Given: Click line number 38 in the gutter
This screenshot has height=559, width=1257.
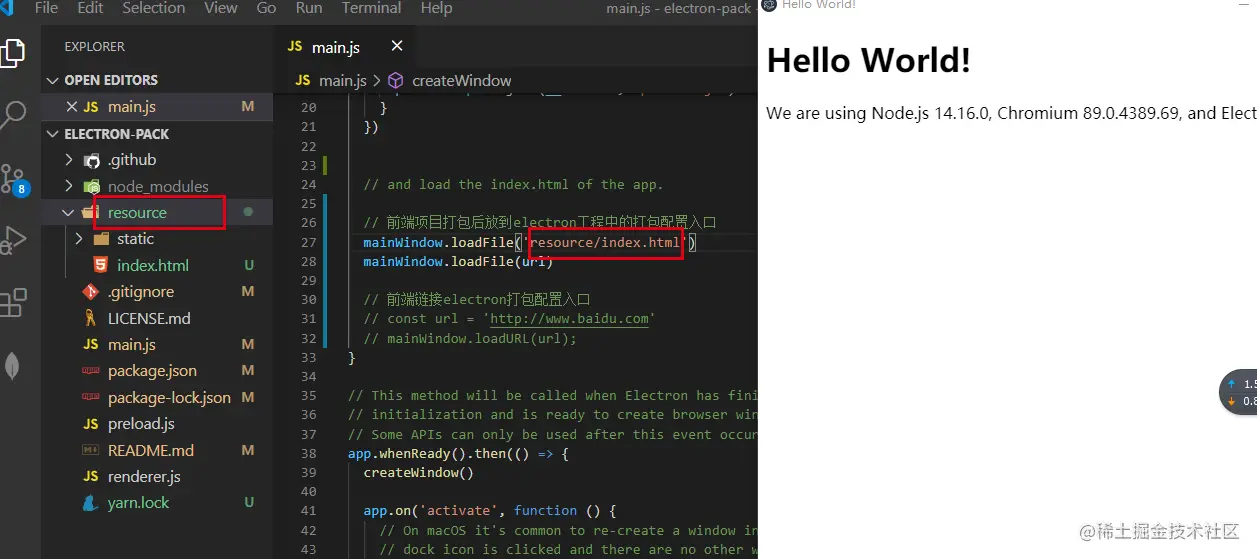Looking at the screenshot, I should coord(308,453).
